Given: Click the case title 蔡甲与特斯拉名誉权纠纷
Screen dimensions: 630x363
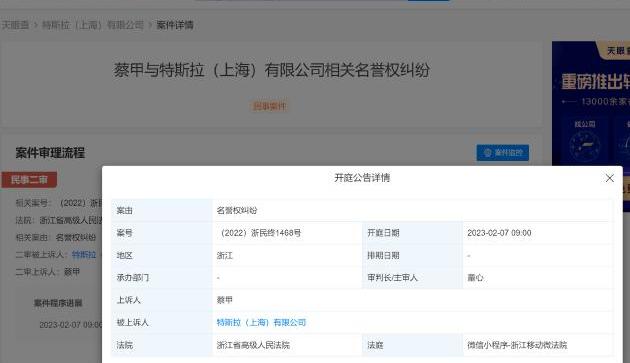Looking at the screenshot, I should pos(272,70).
